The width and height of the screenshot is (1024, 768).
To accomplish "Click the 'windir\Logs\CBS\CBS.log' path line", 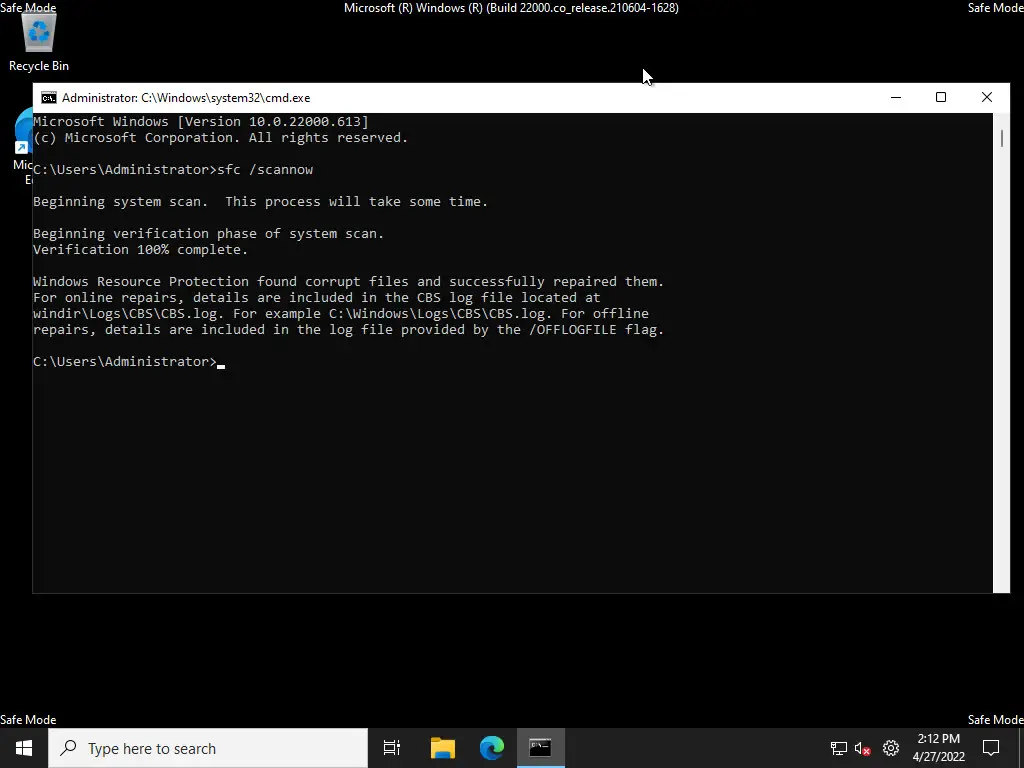I will point(341,313).
